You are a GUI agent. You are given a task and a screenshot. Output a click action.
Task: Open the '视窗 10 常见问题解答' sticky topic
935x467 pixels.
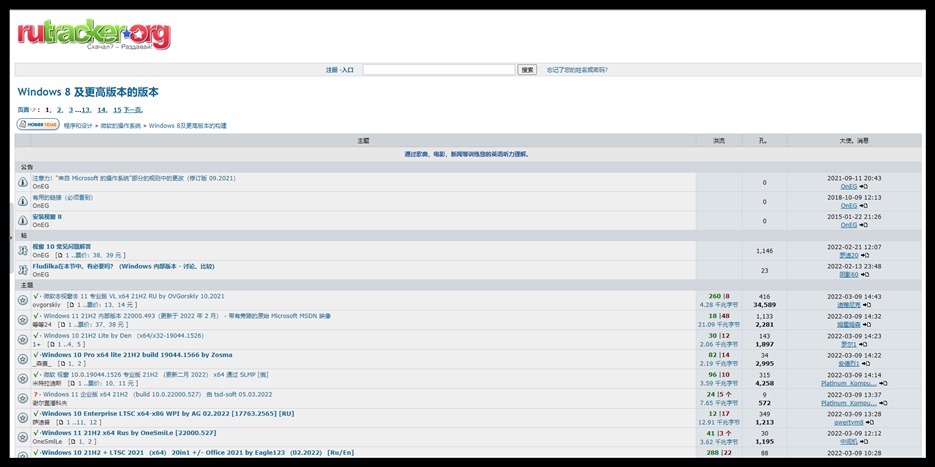[62, 247]
